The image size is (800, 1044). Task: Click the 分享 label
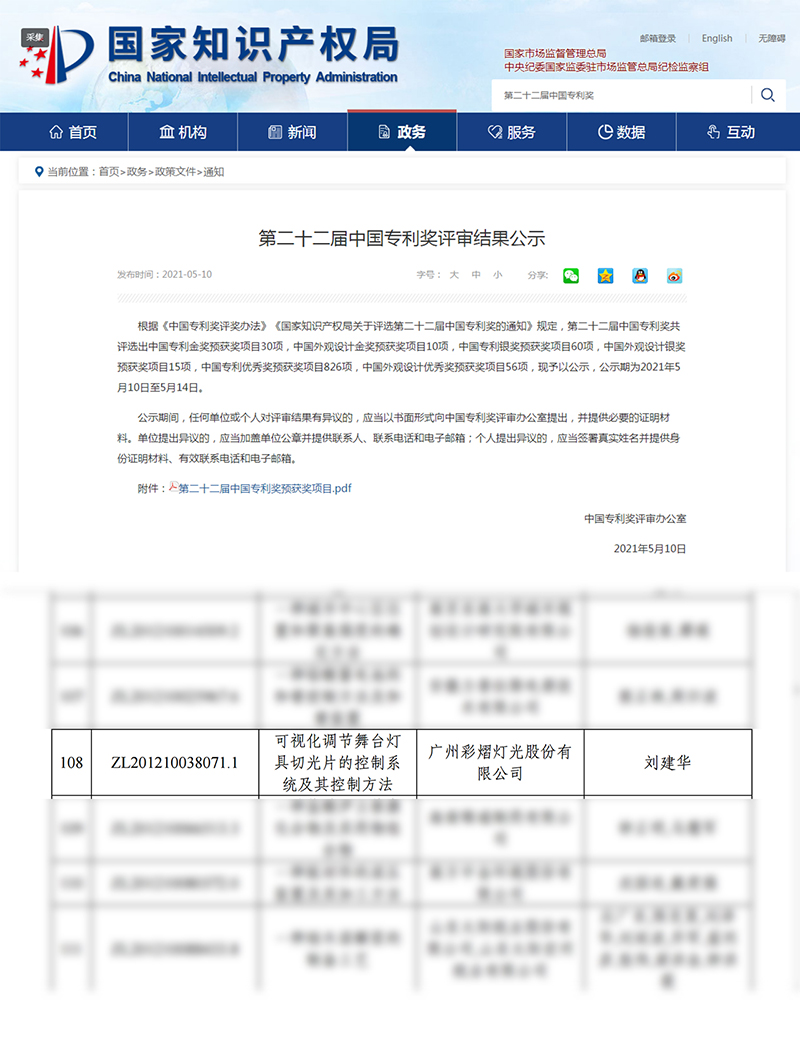point(536,275)
